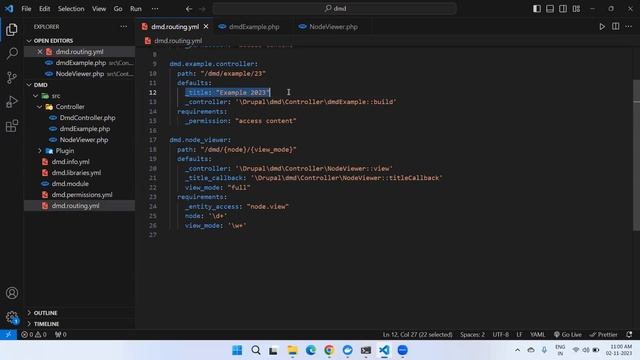Click Prettier in status bar
The width and height of the screenshot is (640, 360).
[603, 334]
